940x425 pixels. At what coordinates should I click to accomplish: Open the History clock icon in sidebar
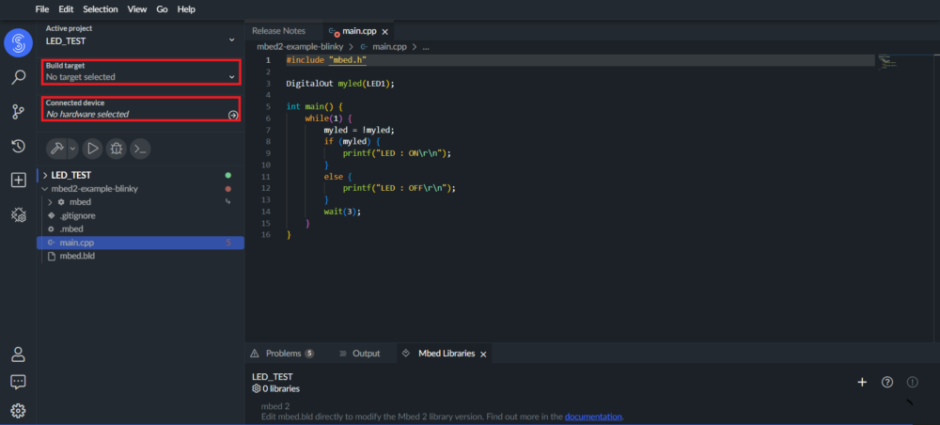[x=18, y=146]
